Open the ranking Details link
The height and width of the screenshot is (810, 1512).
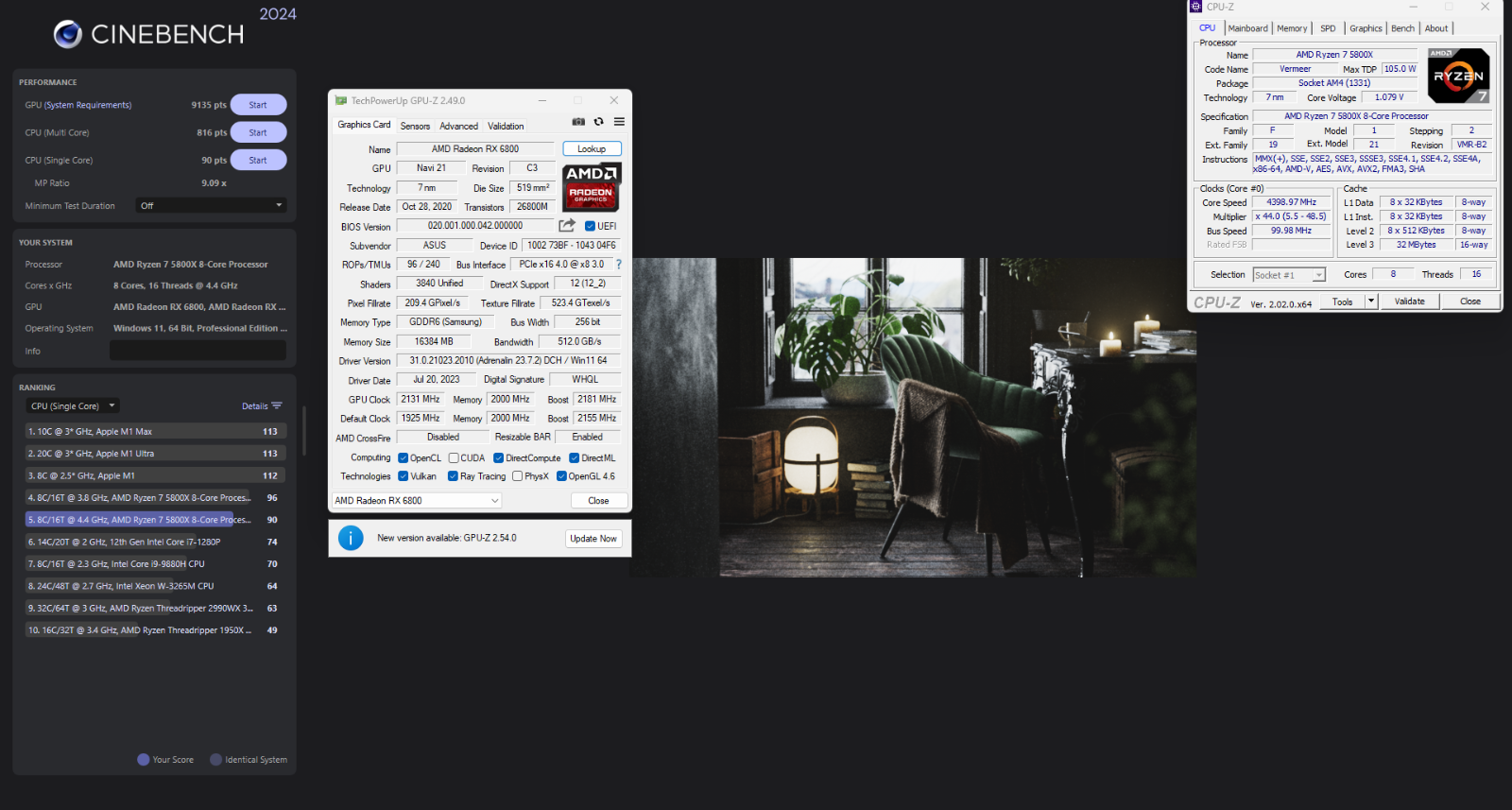coord(255,406)
